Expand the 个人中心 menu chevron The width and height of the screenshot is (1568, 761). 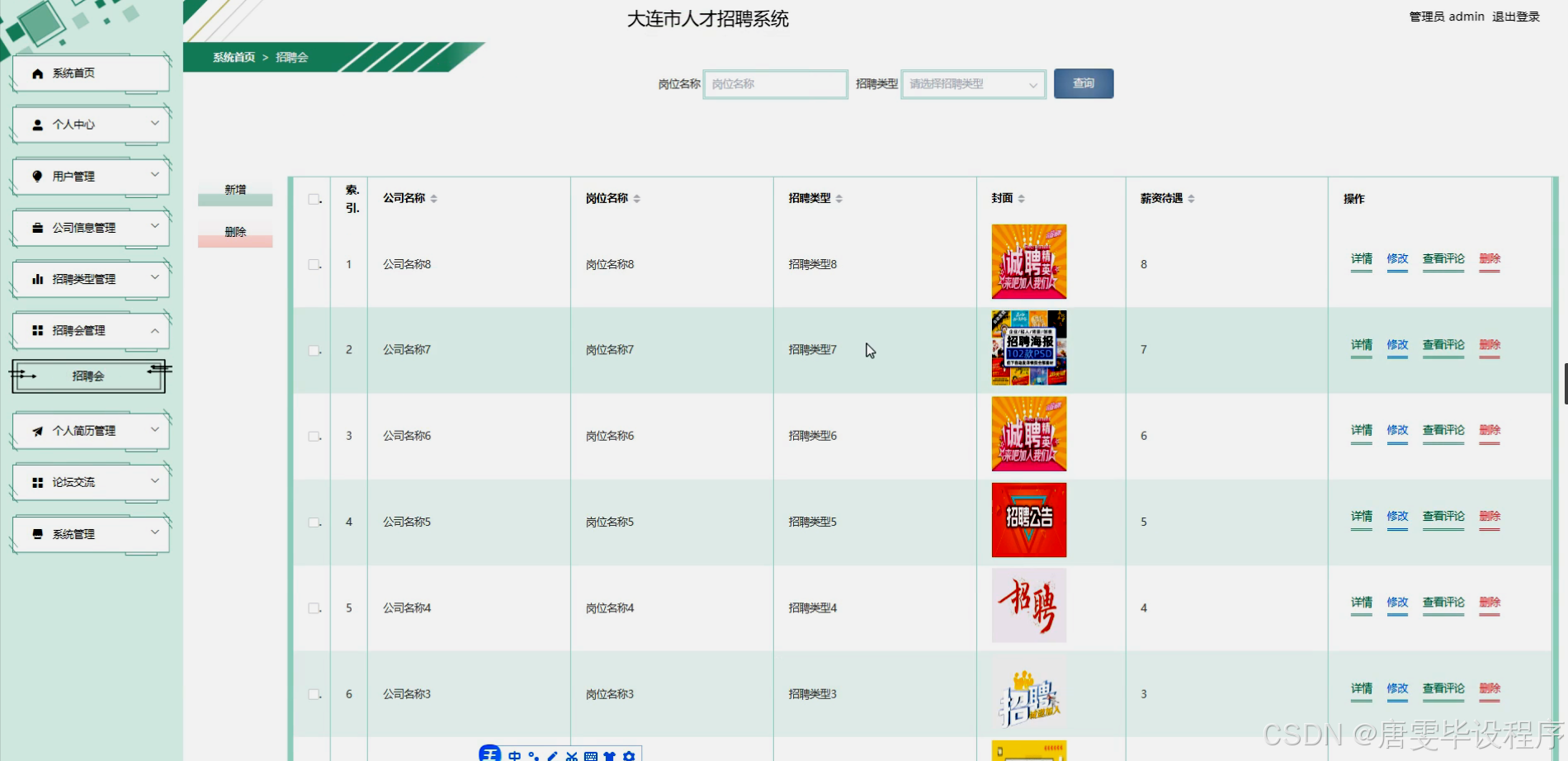pos(154,123)
